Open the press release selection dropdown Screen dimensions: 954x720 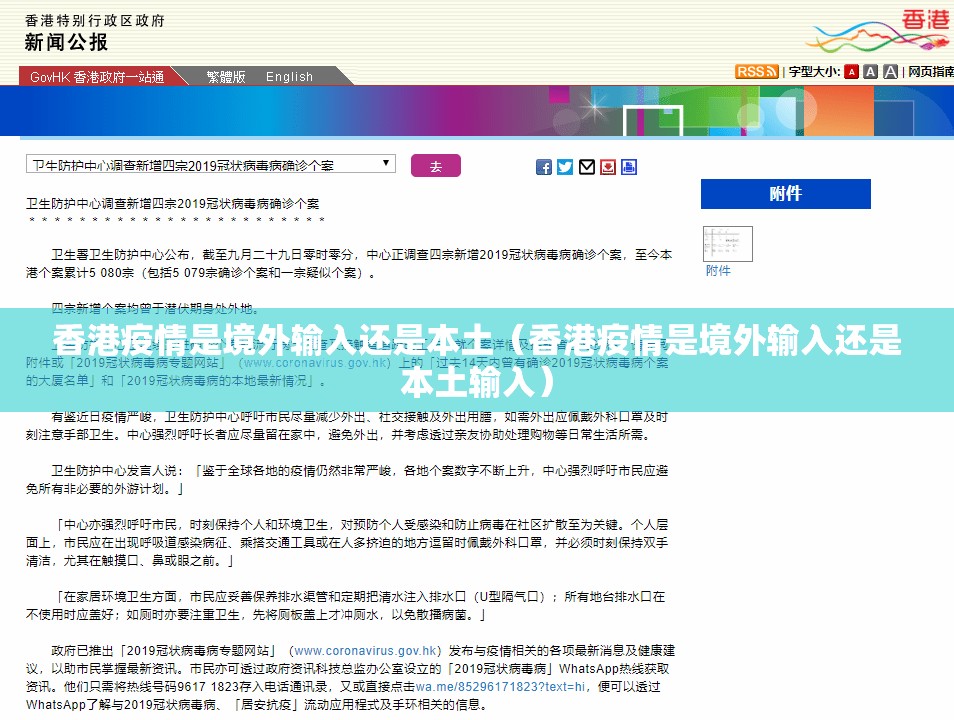click(211, 164)
